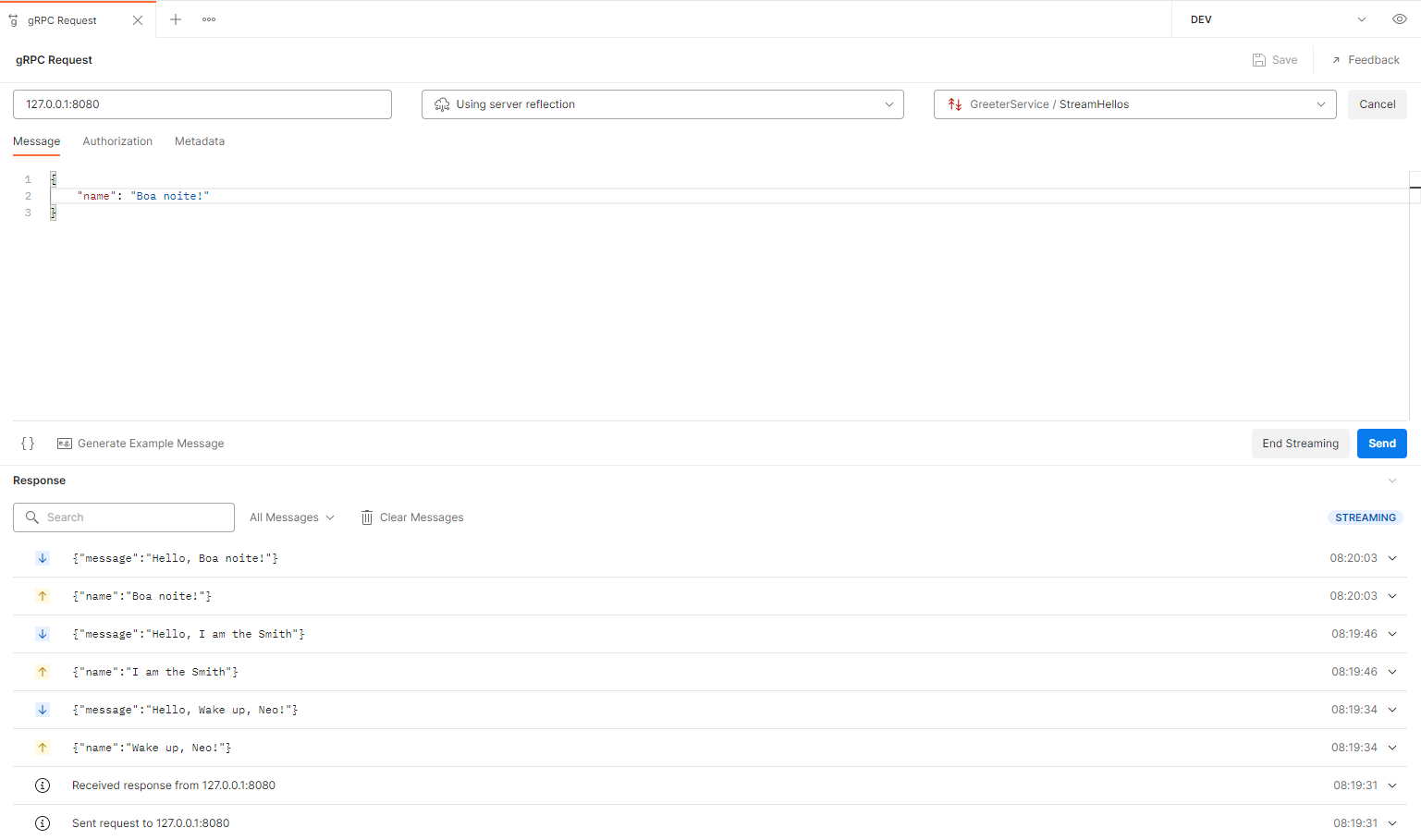Click outgoing arrow icon for "I am the Smith" name
The image size is (1421, 840).
coord(43,672)
